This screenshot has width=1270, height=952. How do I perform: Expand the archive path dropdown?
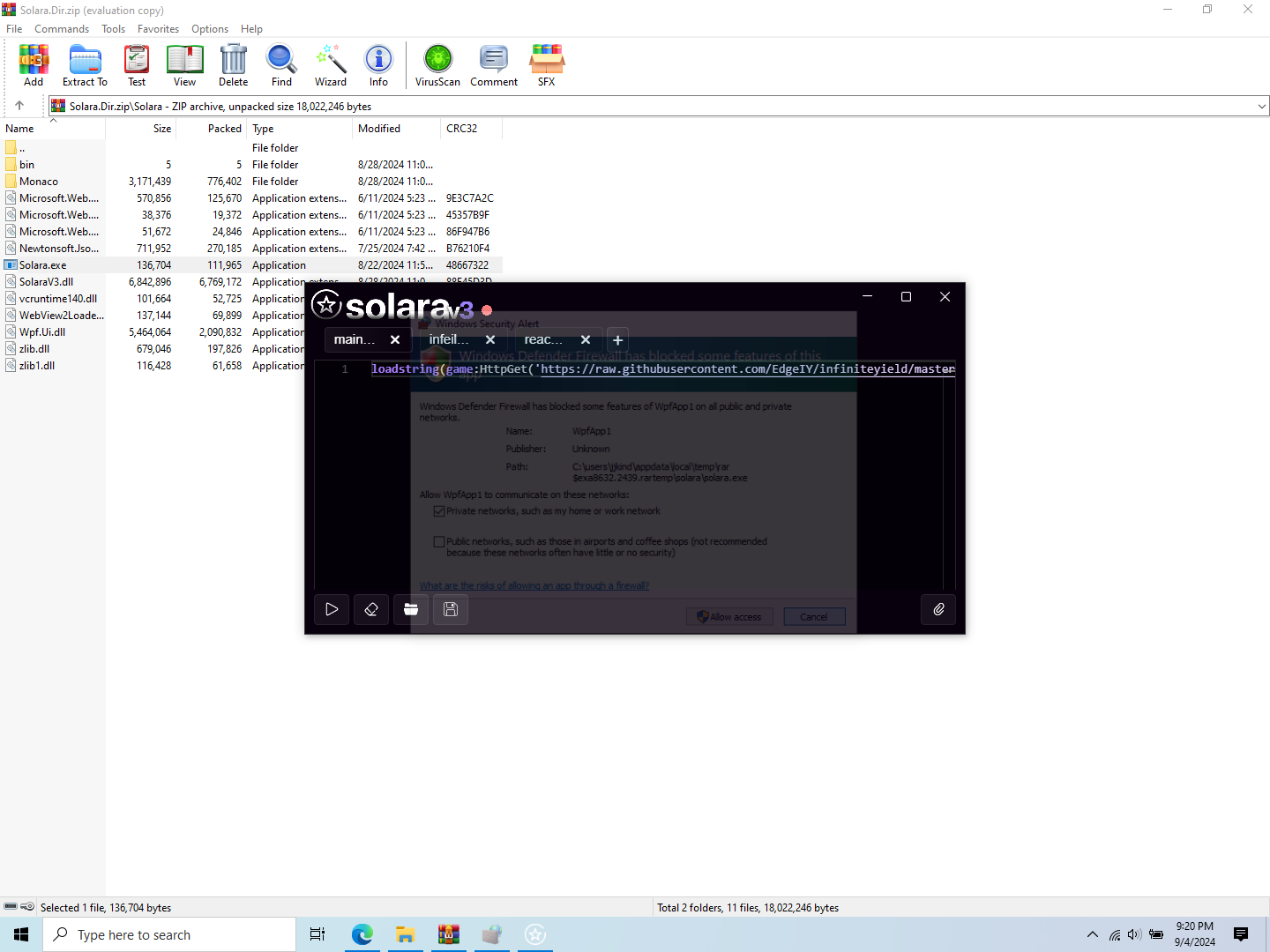(1261, 107)
